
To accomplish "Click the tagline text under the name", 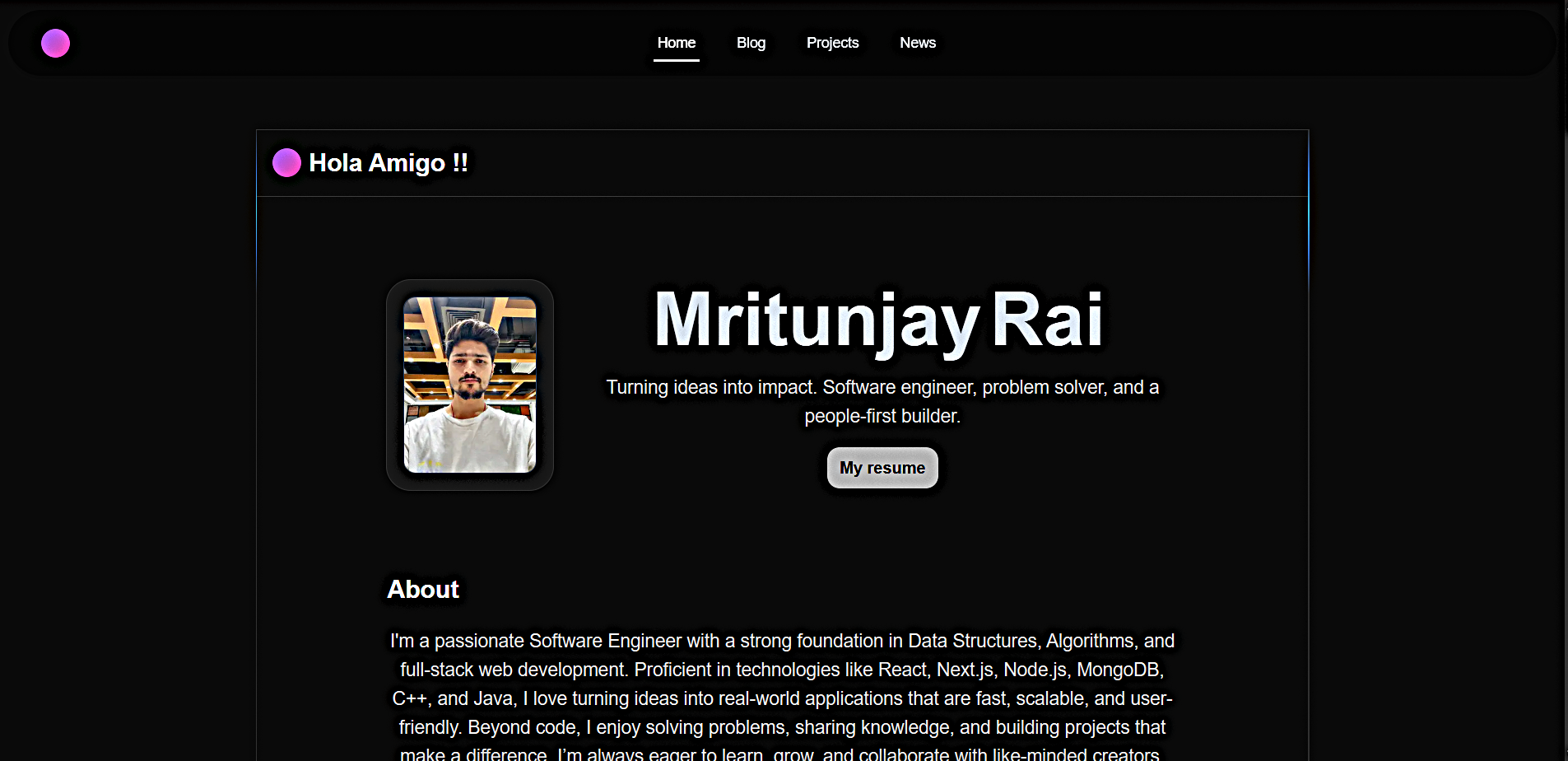I will pyautogui.click(x=882, y=401).
